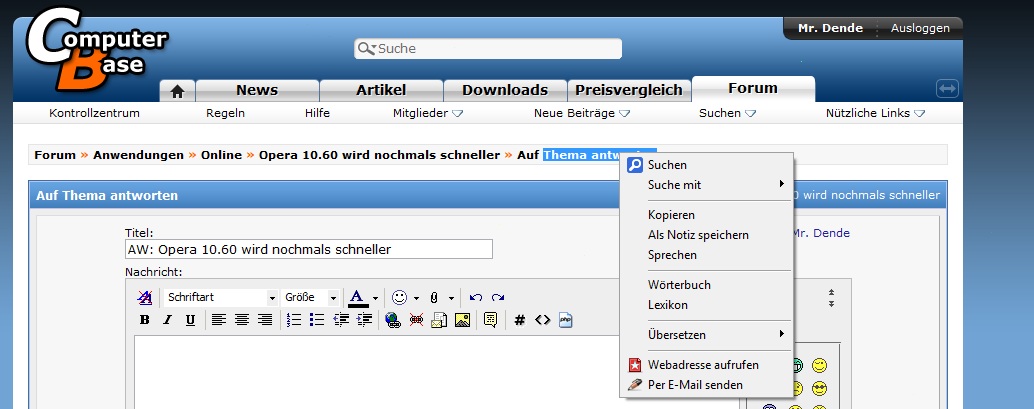Viewport: 1034px width, 409px height.
Task: Go to home via house icon tab
Action: [x=177, y=91]
